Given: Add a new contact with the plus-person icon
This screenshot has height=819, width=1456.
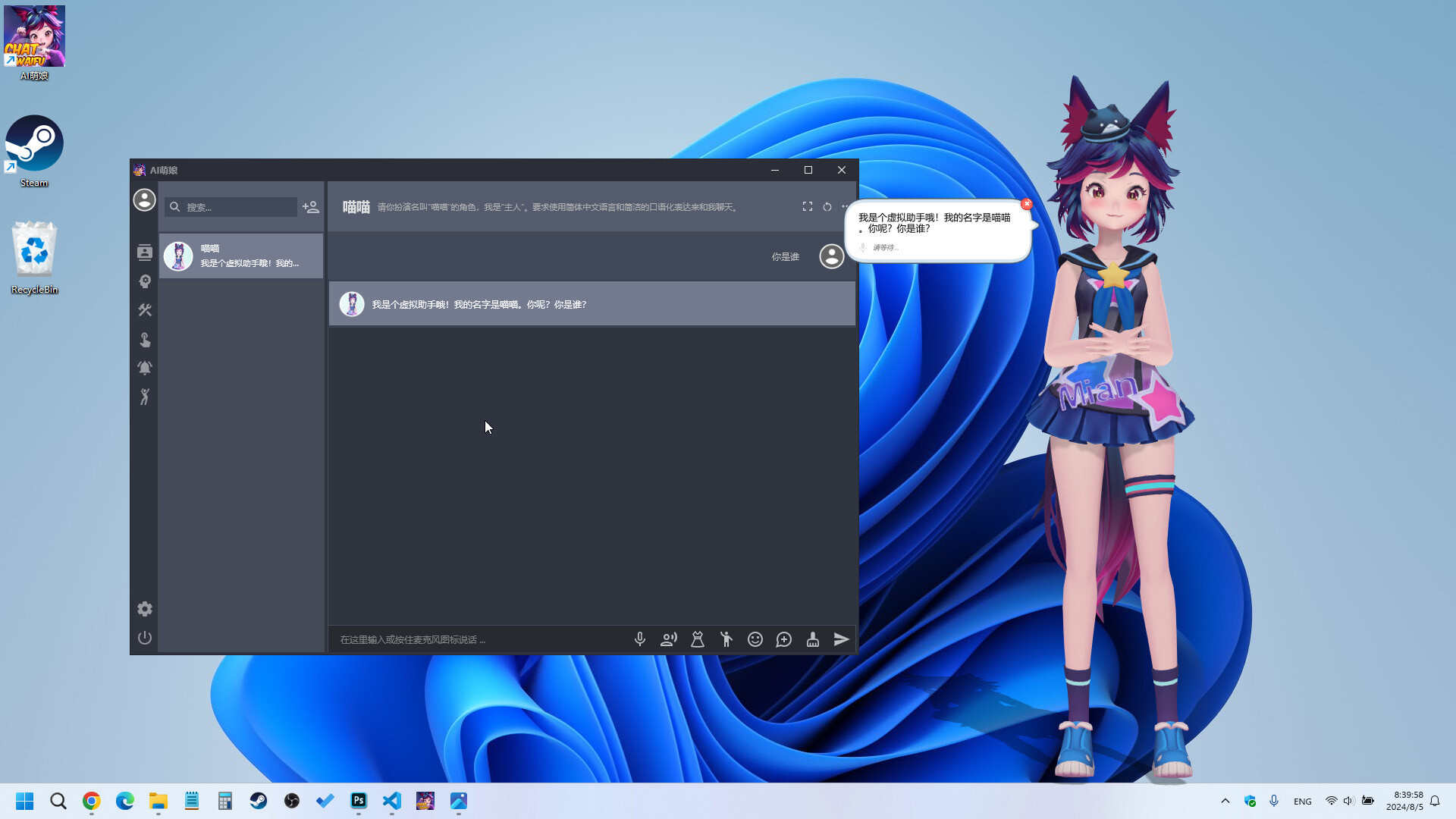Looking at the screenshot, I should 309,206.
